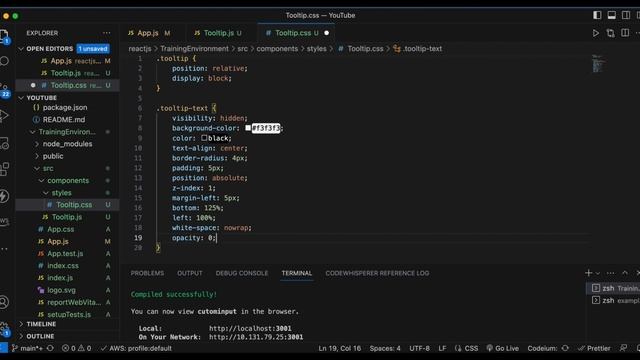This screenshot has height=360, width=640.
Task: Click Spaces: 4 indentation setting
Action: 385,348
